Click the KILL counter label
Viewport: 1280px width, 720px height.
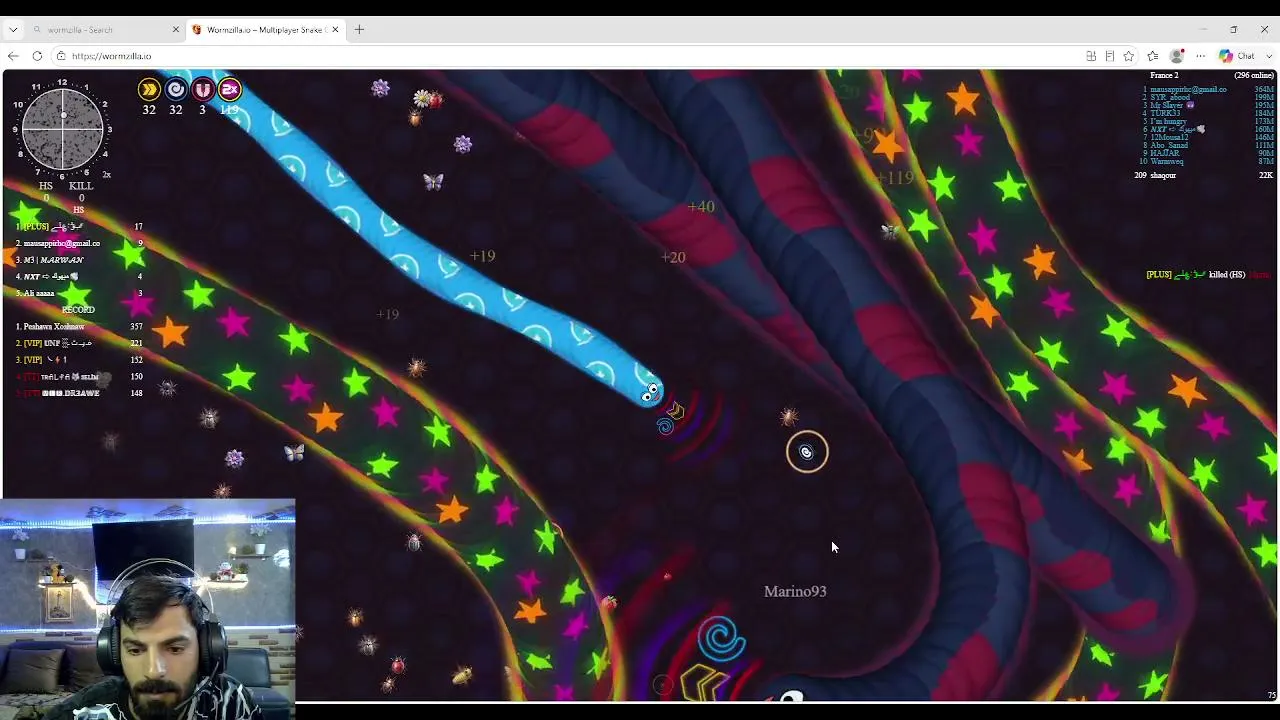[x=81, y=186]
